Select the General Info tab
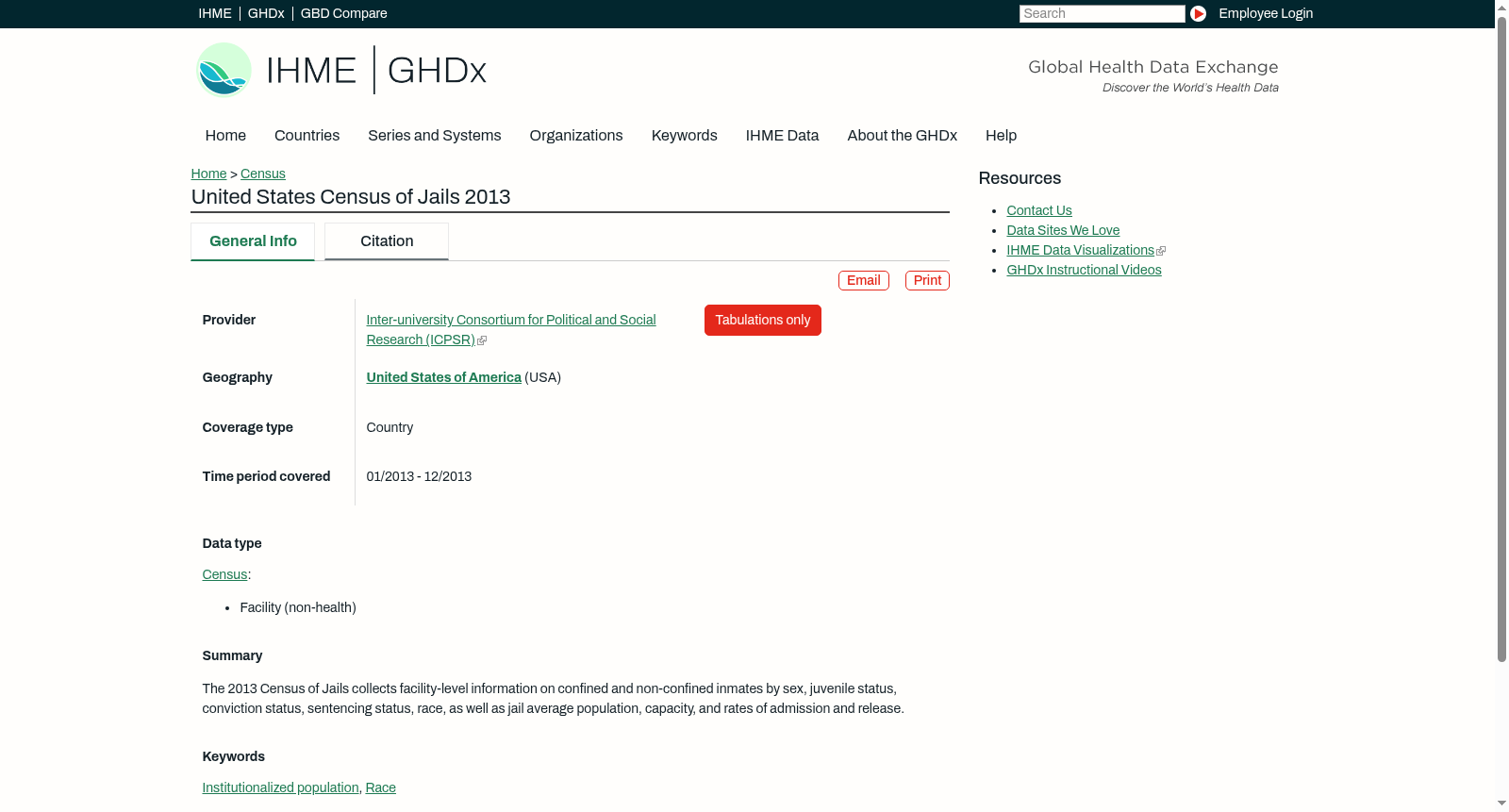The height and width of the screenshot is (812, 1509). point(253,241)
